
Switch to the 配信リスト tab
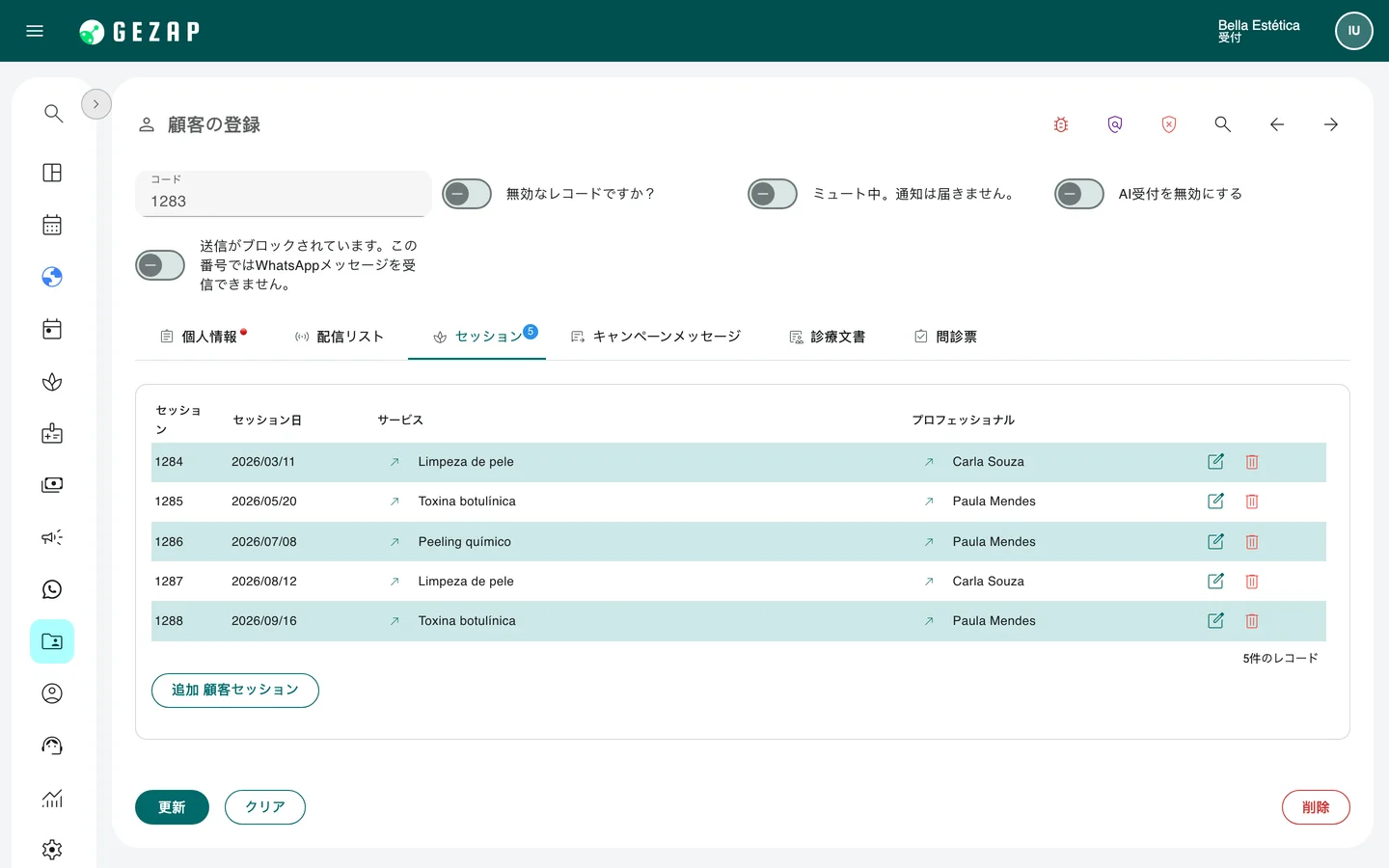point(340,337)
